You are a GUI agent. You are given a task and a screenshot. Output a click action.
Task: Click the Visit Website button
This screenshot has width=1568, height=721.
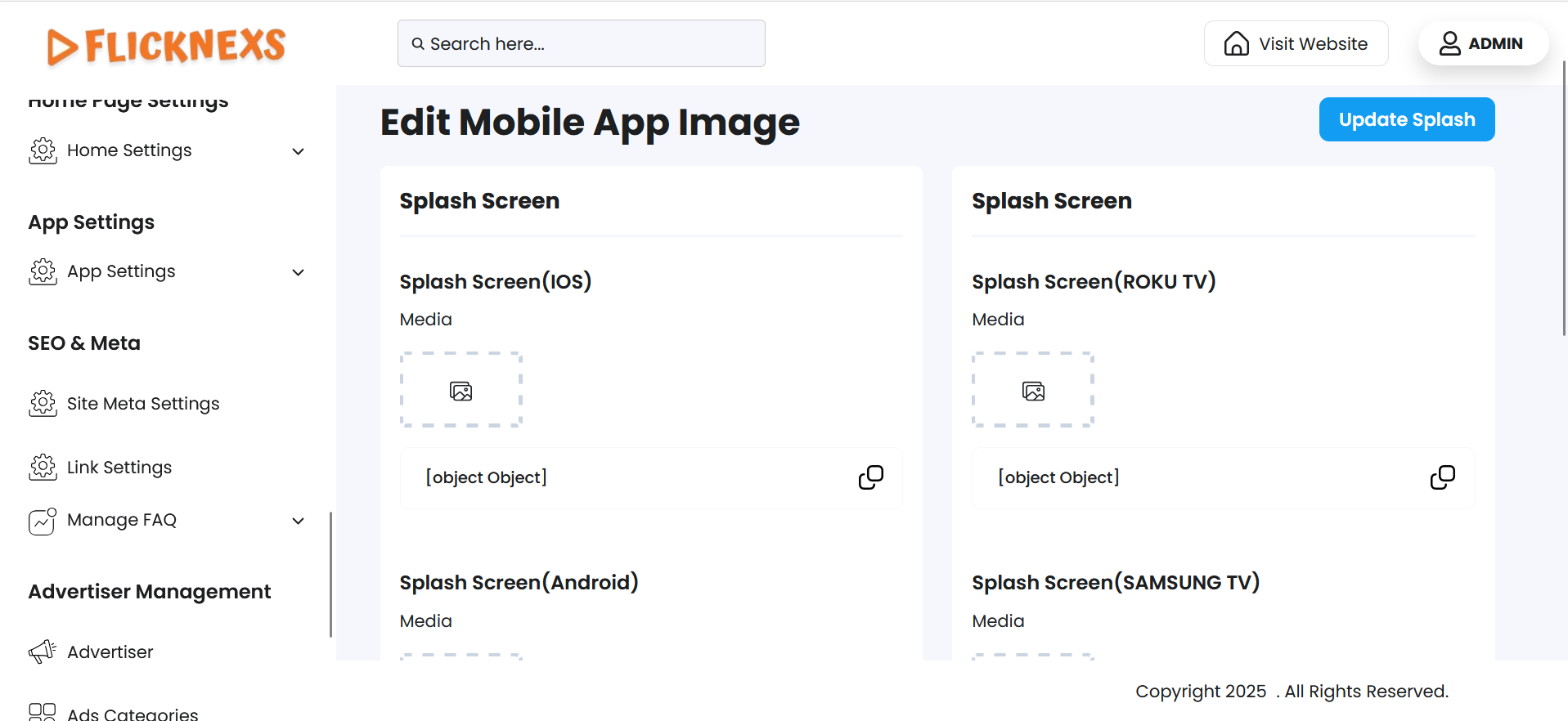[x=1296, y=44]
